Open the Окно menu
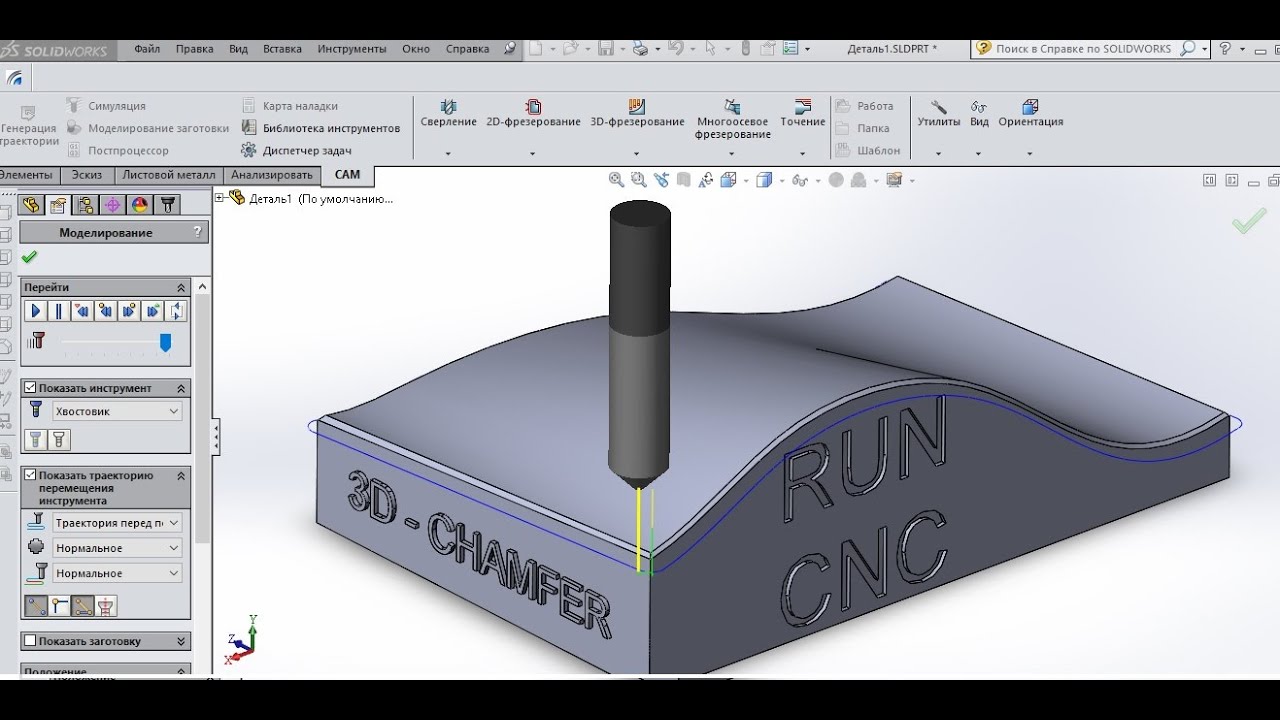 [416, 49]
